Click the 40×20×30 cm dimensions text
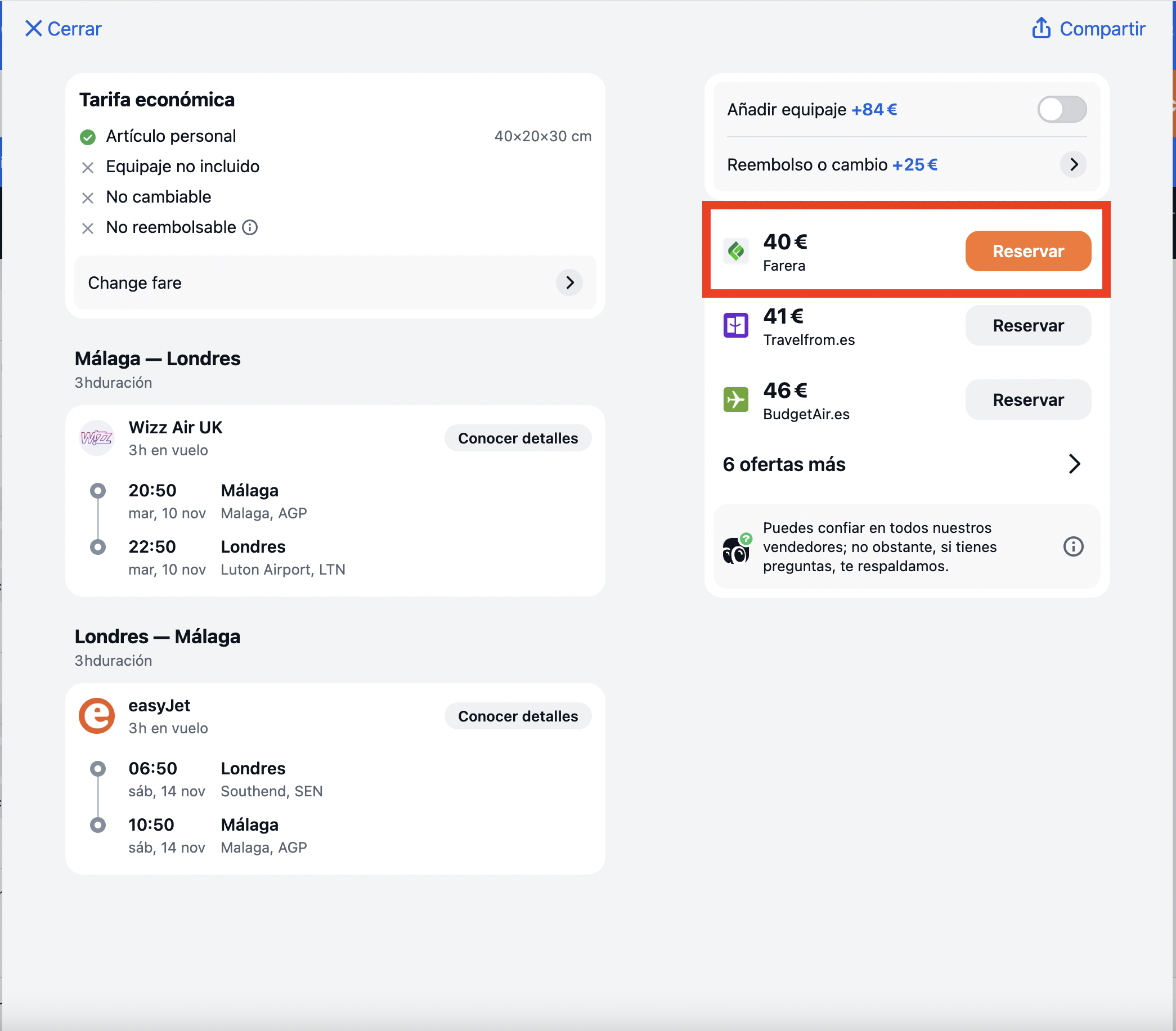The image size is (1176, 1031). pos(542,136)
